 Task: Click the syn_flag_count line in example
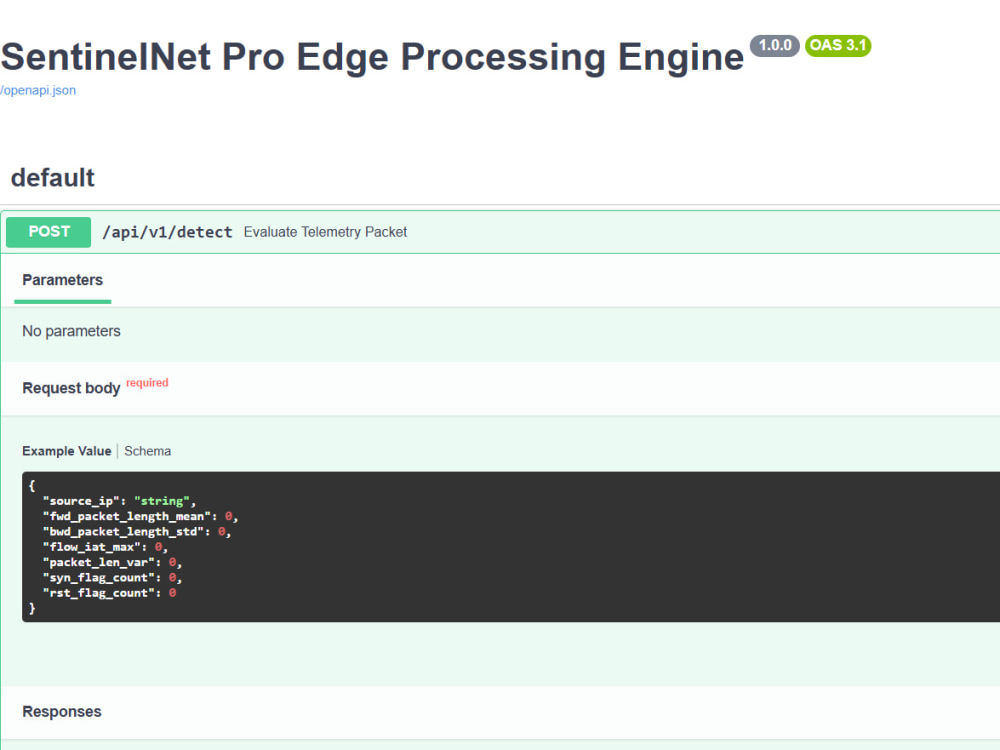[x=112, y=578]
